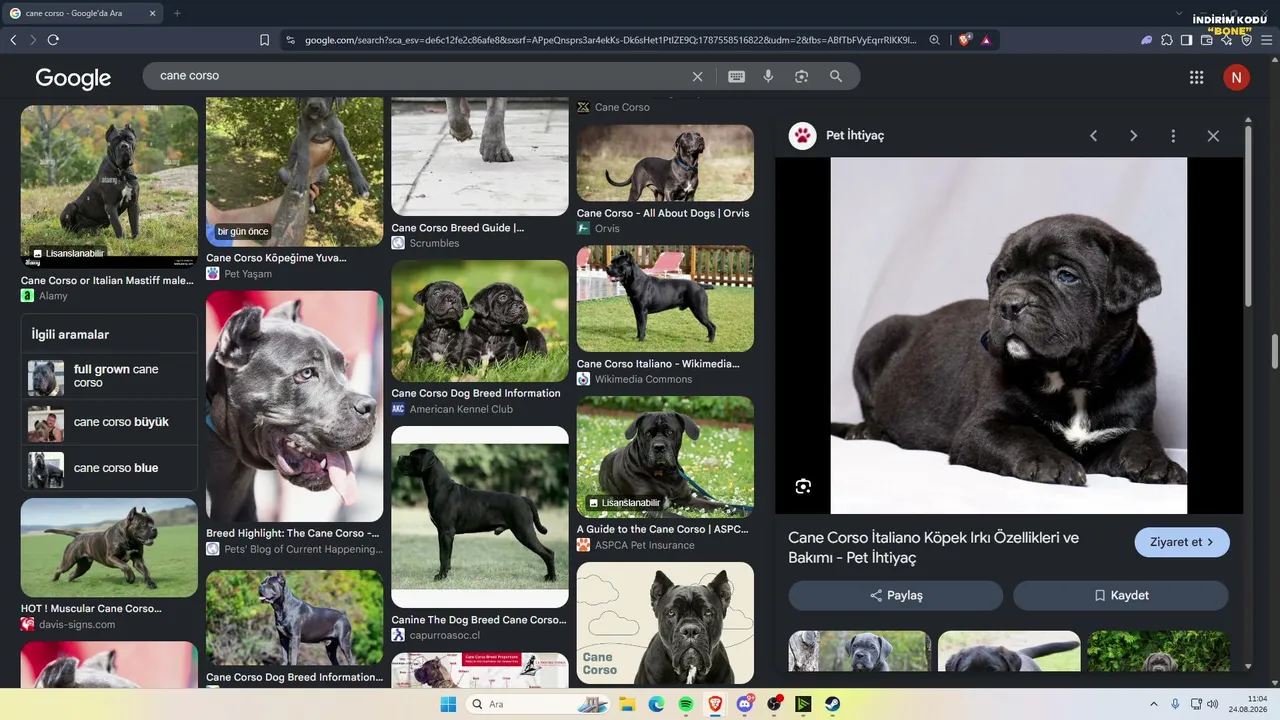Image resolution: width=1280 pixels, height=720 pixels.
Task: Open the 'Cane Corso İtaliano Köpek Irkı Özellikleri' title link
Action: [933, 548]
